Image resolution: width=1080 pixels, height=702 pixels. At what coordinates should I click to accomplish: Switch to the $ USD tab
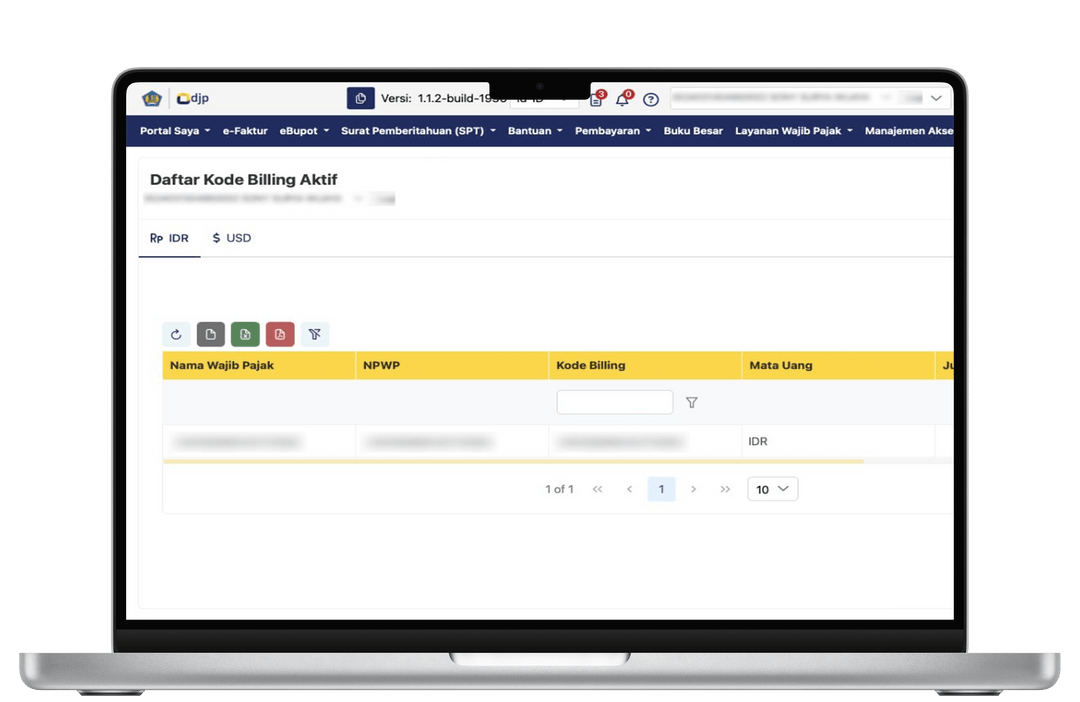pyautogui.click(x=232, y=238)
